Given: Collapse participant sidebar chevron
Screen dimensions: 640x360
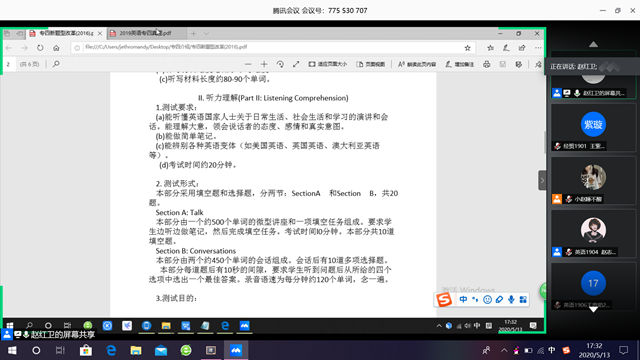Looking at the screenshot, I should 542,180.
